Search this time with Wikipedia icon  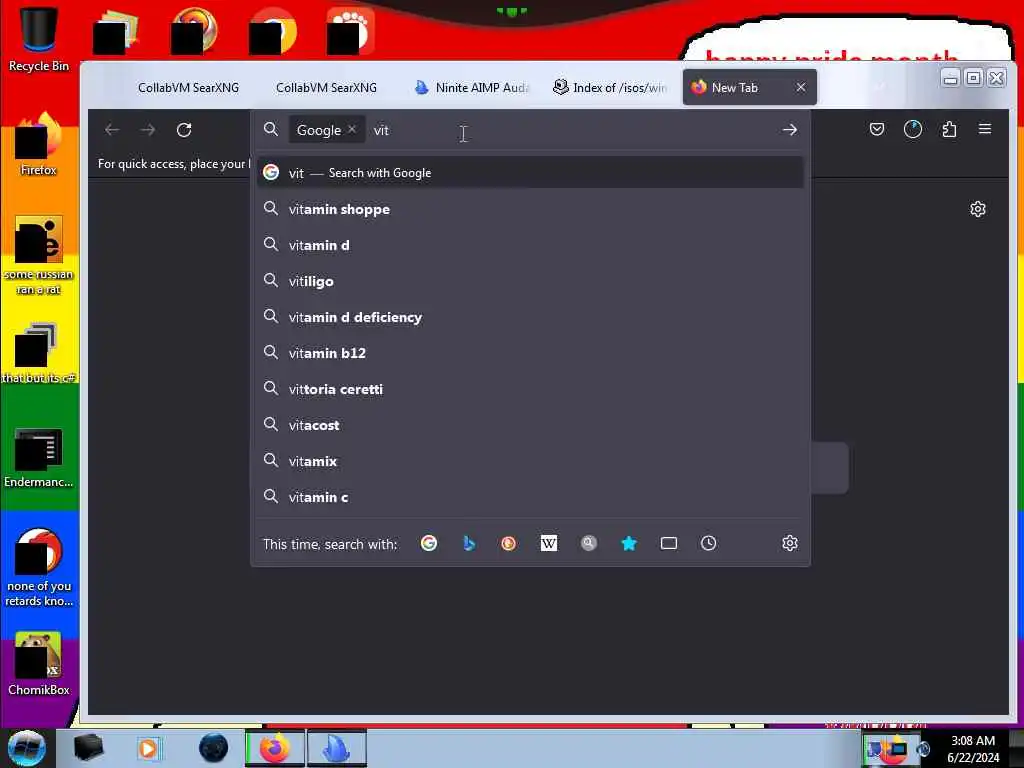(x=549, y=543)
